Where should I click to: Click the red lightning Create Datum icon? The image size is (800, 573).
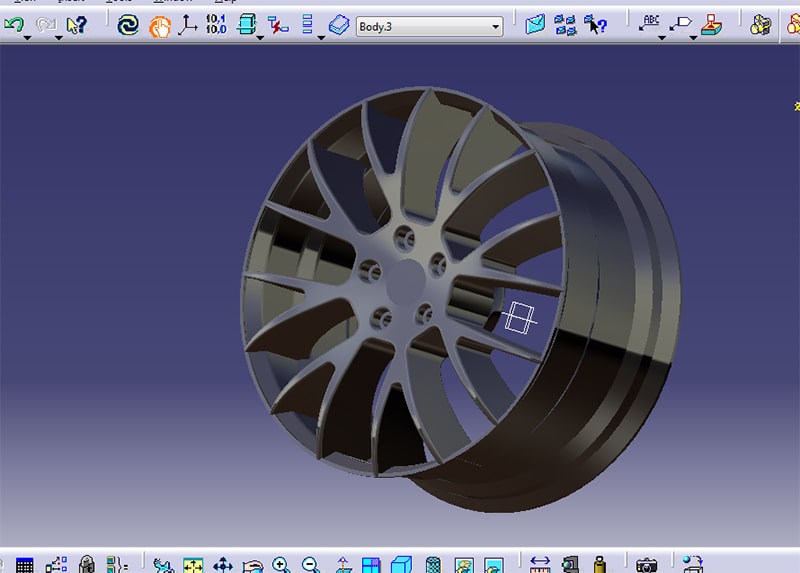(278, 24)
